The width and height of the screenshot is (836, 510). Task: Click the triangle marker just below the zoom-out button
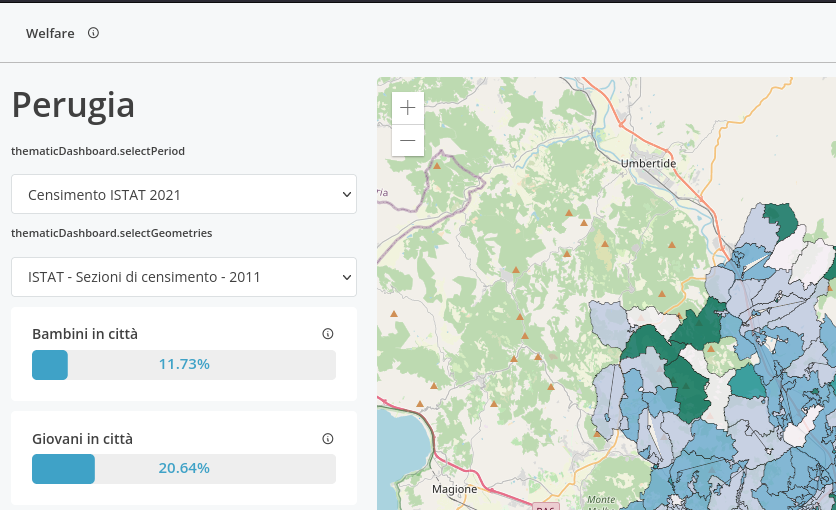point(437,166)
